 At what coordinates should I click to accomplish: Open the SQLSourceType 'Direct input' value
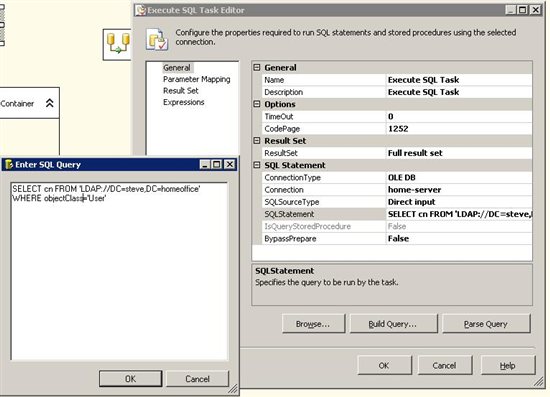click(x=459, y=202)
